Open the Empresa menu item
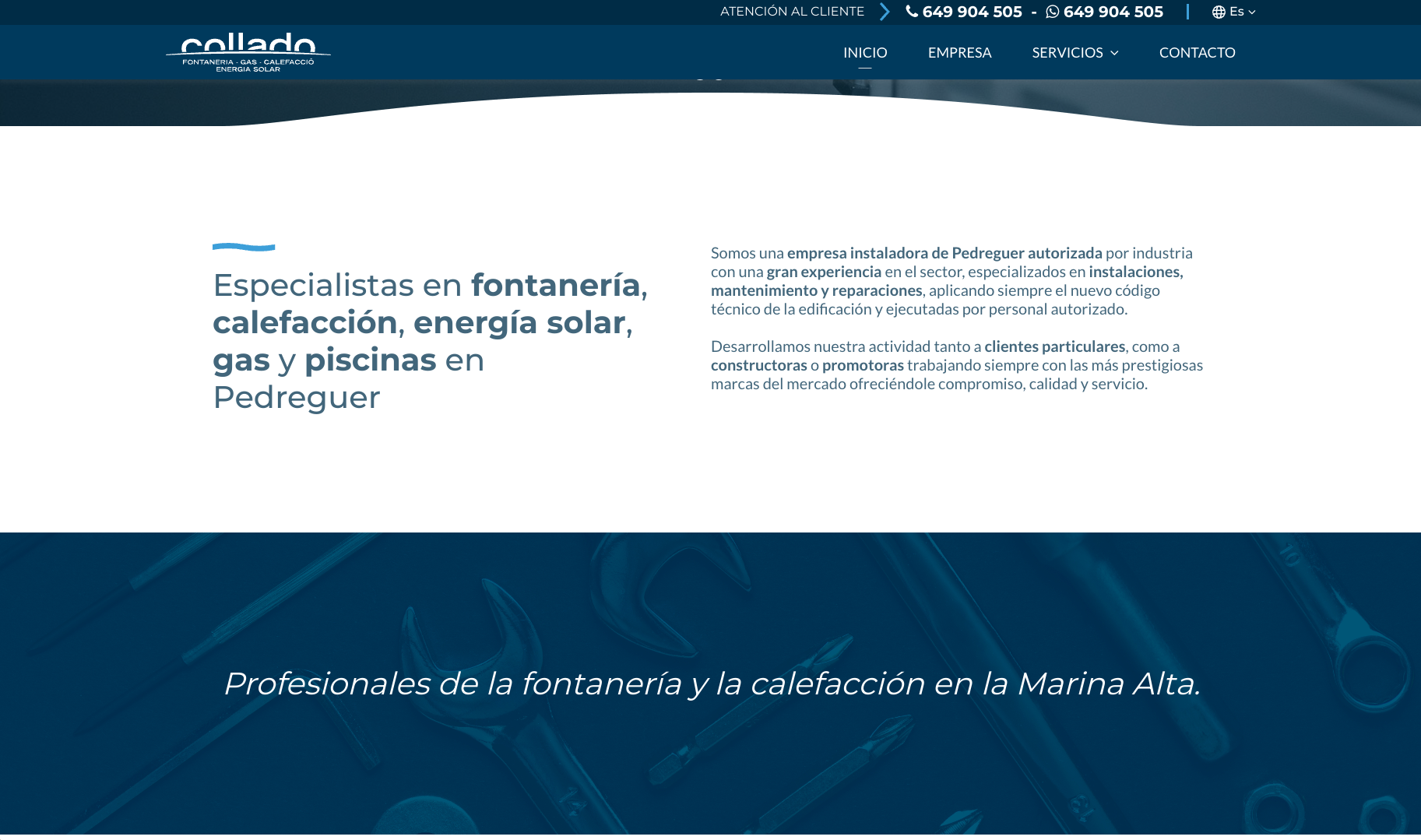The image size is (1421, 840). [x=959, y=52]
